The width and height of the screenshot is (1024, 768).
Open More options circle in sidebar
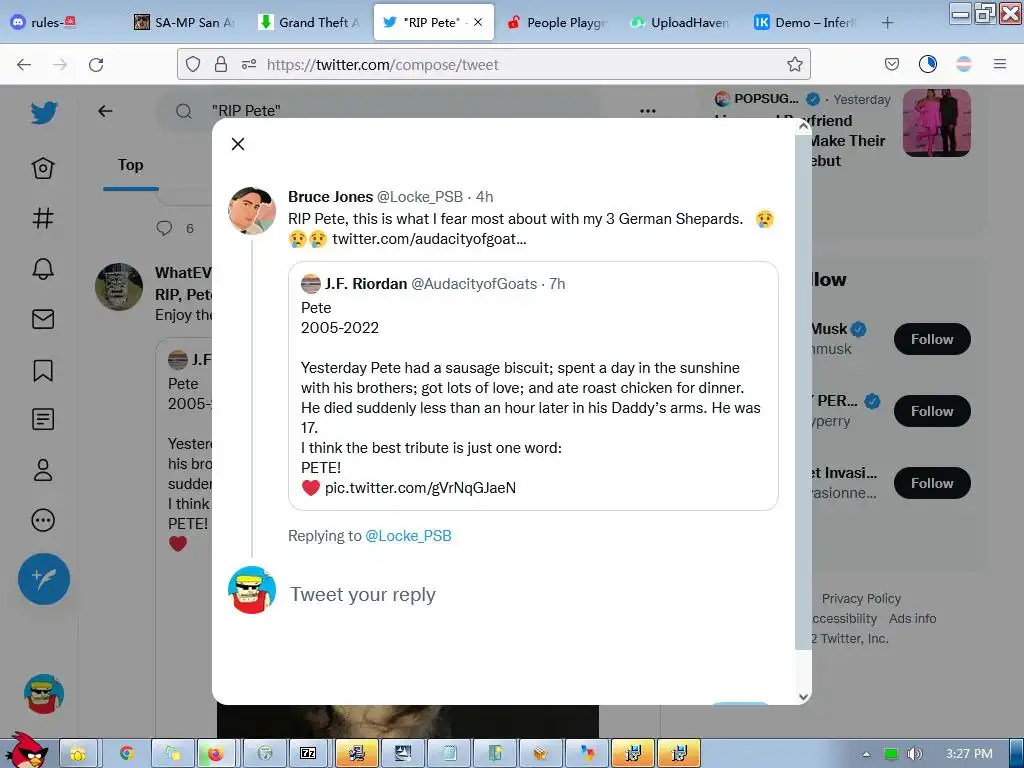pos(43,520)
